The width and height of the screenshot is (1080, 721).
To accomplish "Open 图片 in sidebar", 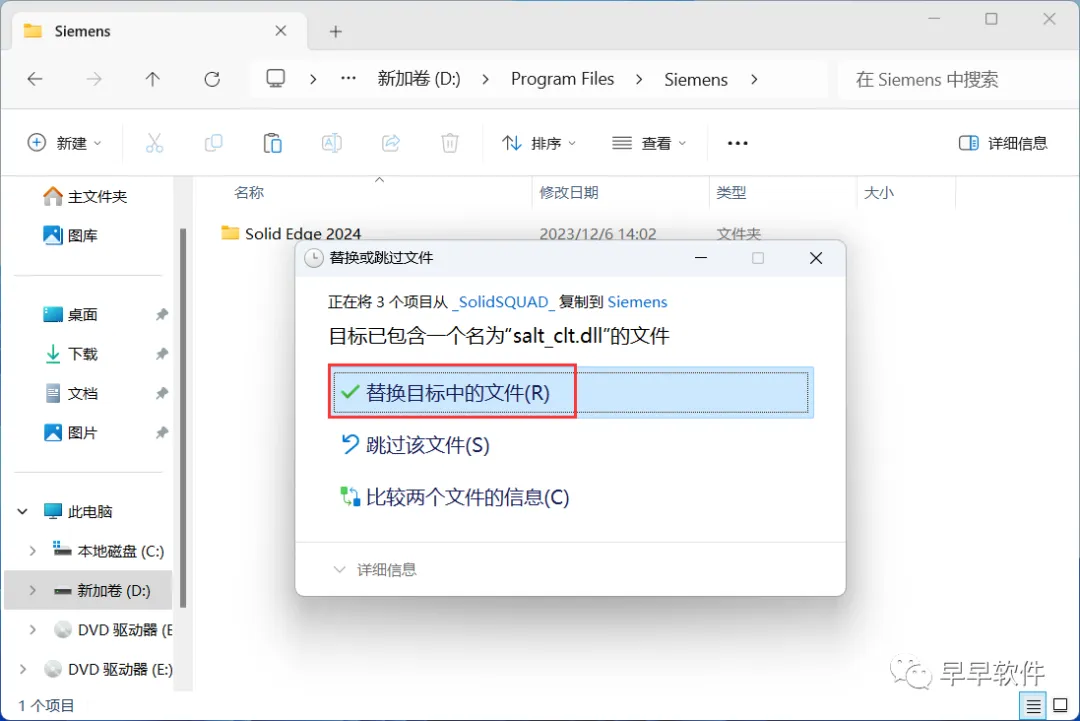I will tap(70, 432).
